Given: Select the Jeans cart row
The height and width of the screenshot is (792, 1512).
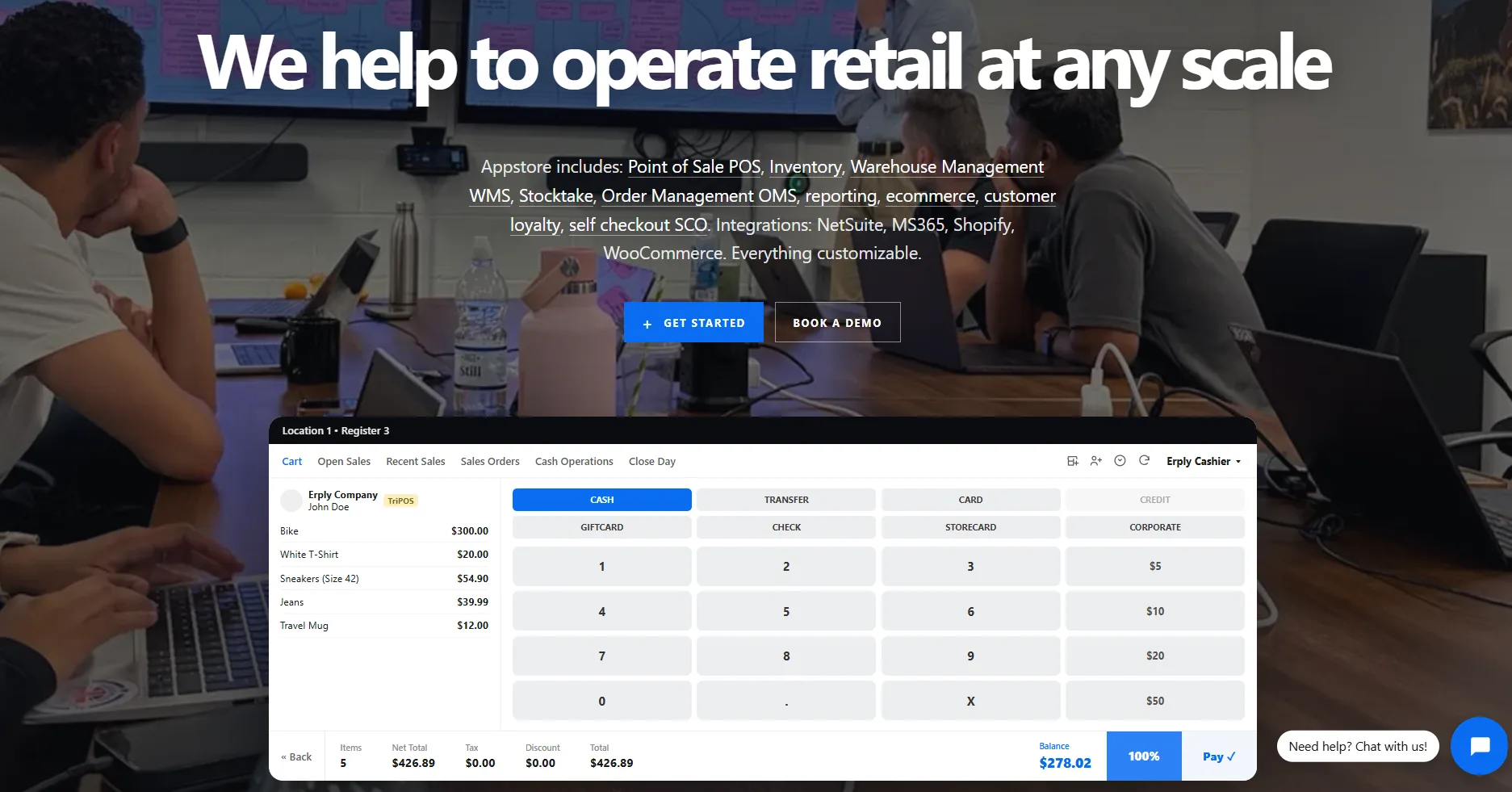Looking at the screenshot, I should pyautogui.click(x=384, y=602).
